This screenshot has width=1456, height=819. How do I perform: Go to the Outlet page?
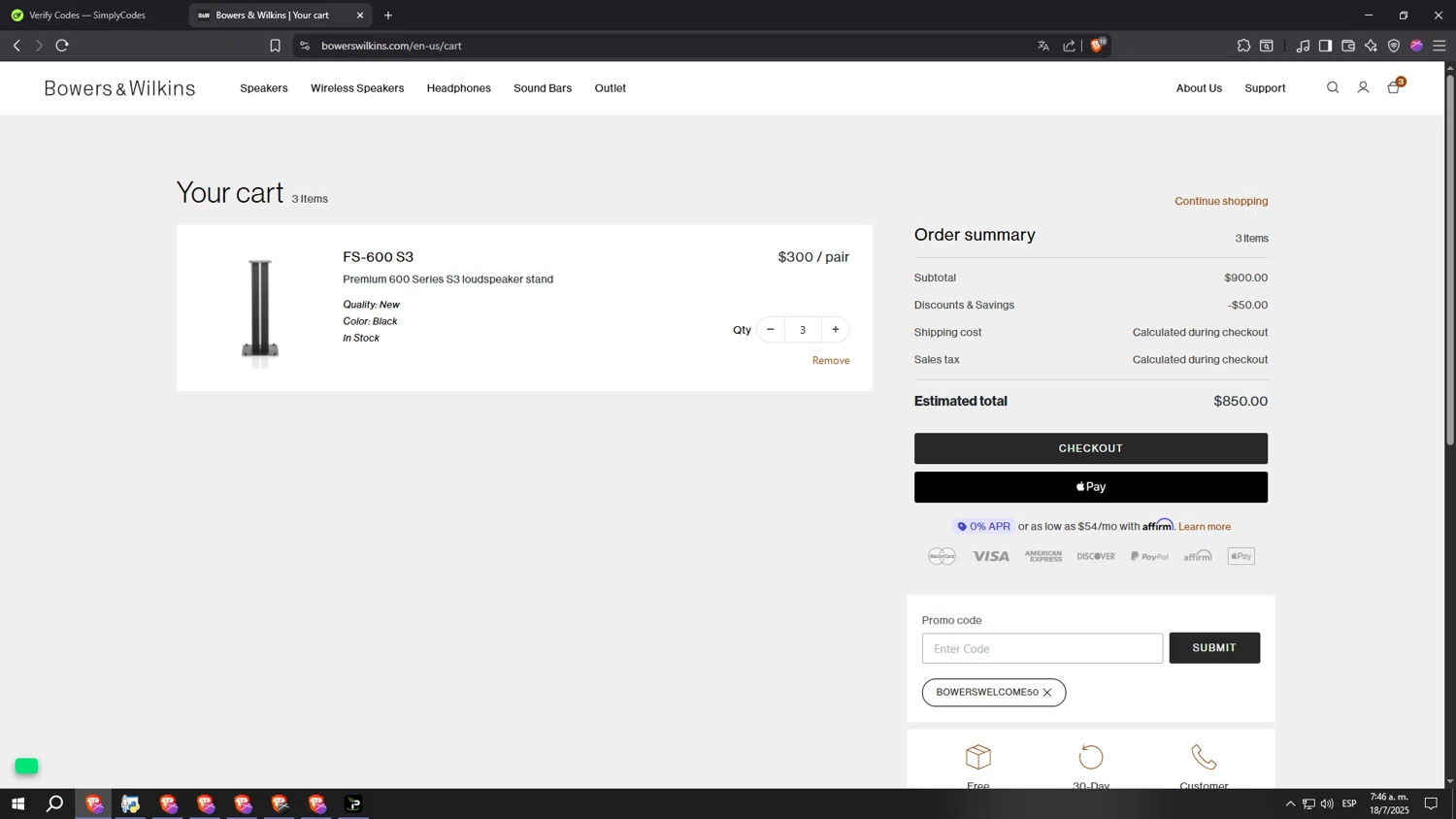click(x=611, y=88)
